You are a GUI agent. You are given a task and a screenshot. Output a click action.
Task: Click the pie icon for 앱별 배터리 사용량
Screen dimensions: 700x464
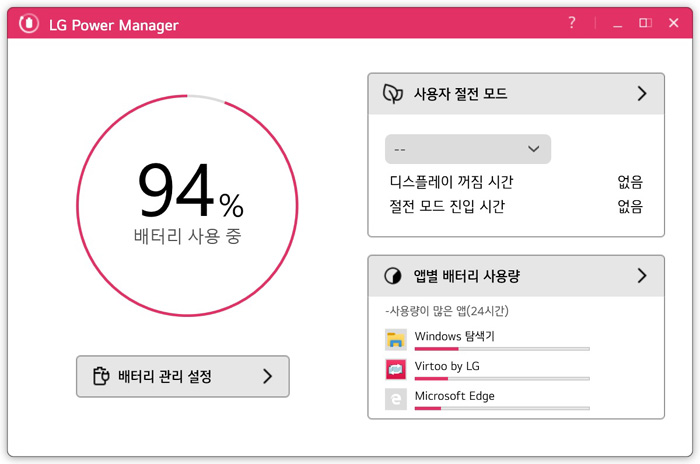click(393, 276)
